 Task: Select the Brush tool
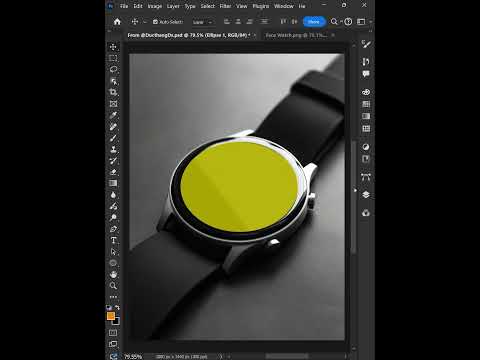tap(113, 138)
